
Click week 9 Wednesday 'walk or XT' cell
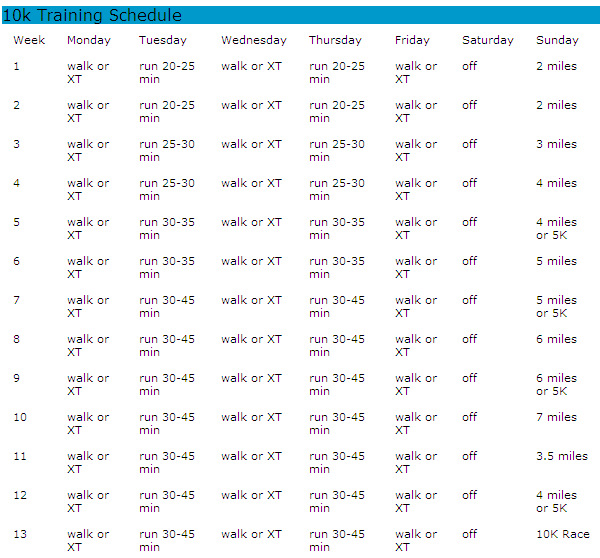[251, 379]
